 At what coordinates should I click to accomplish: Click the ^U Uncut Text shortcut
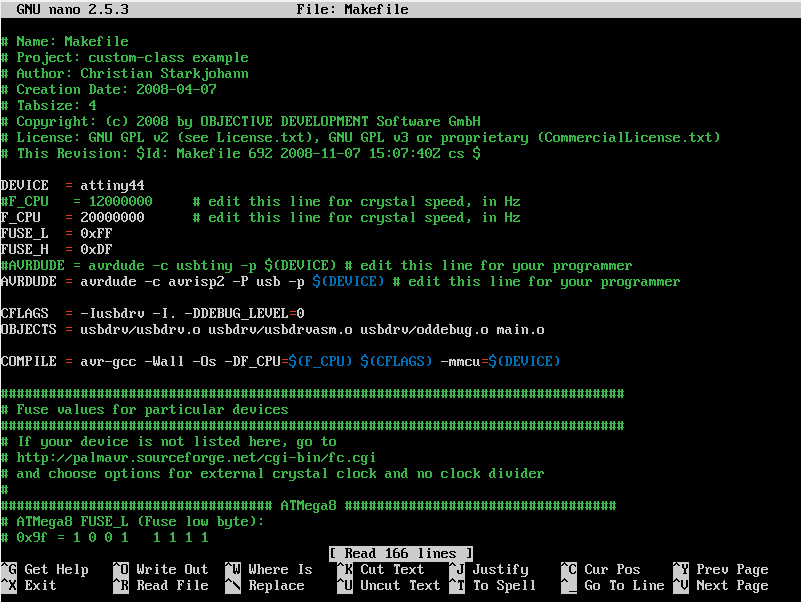(x=389, y=586)
